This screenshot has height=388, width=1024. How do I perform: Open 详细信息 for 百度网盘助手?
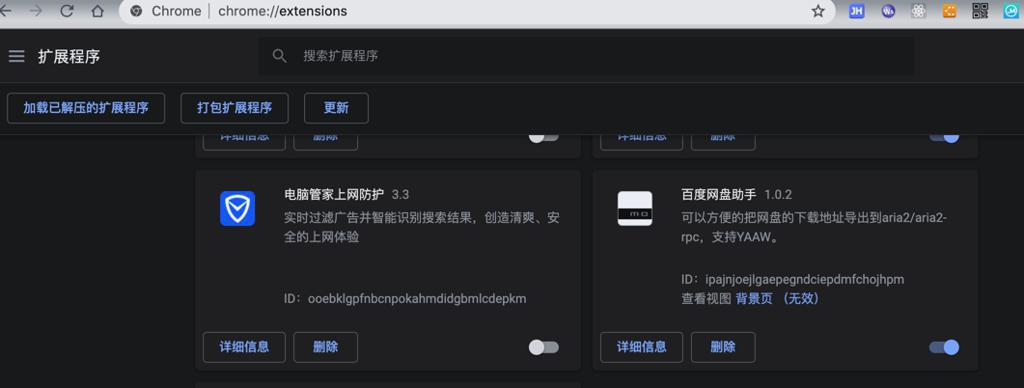(x=641, y=347)
